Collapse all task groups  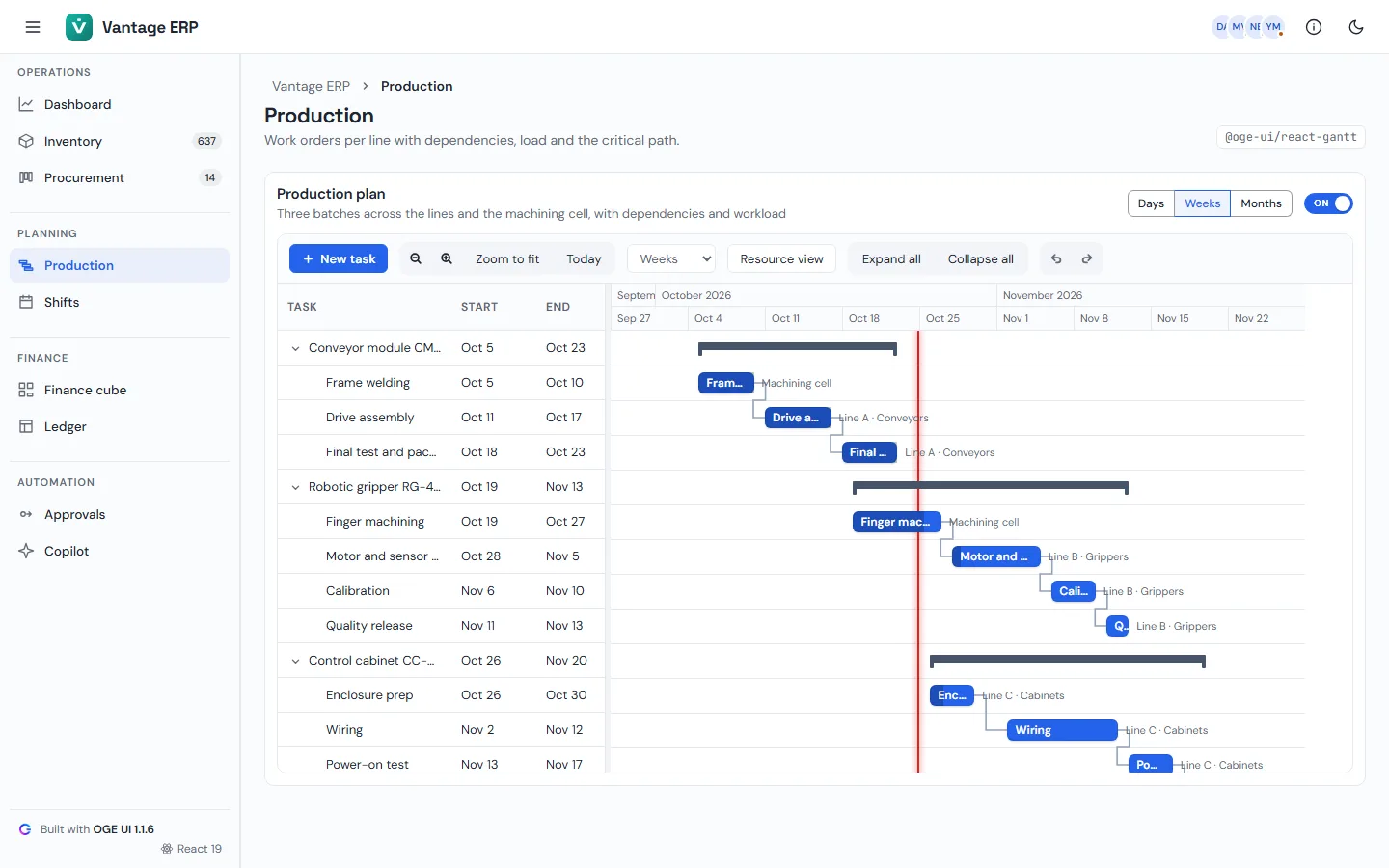coord(980,258)
